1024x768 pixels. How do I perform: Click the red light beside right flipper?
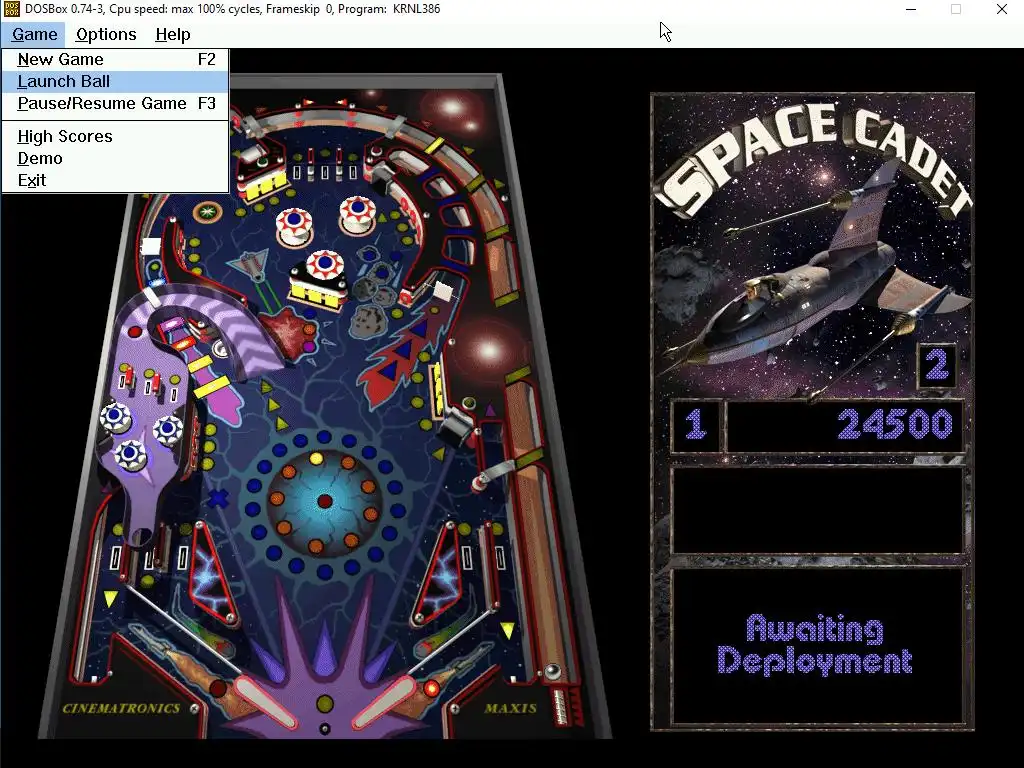click(x=431, y=688)
